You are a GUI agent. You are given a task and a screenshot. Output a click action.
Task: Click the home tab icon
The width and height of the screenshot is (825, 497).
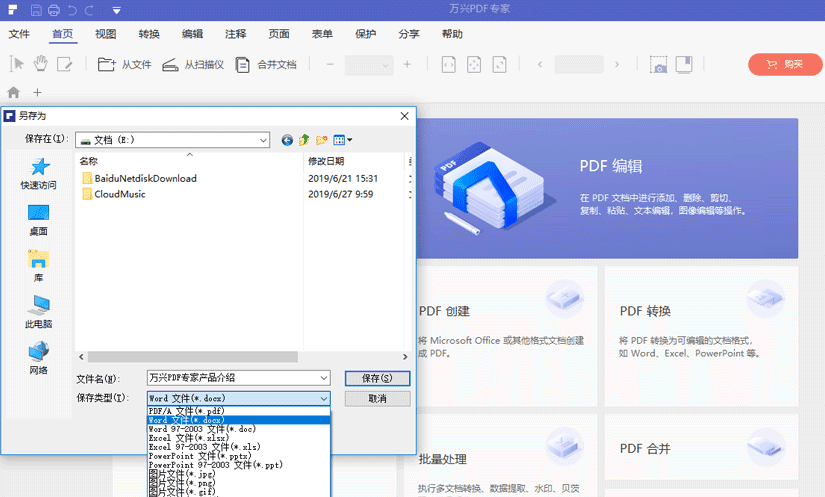pyautogui.click(x=14, y=93)
